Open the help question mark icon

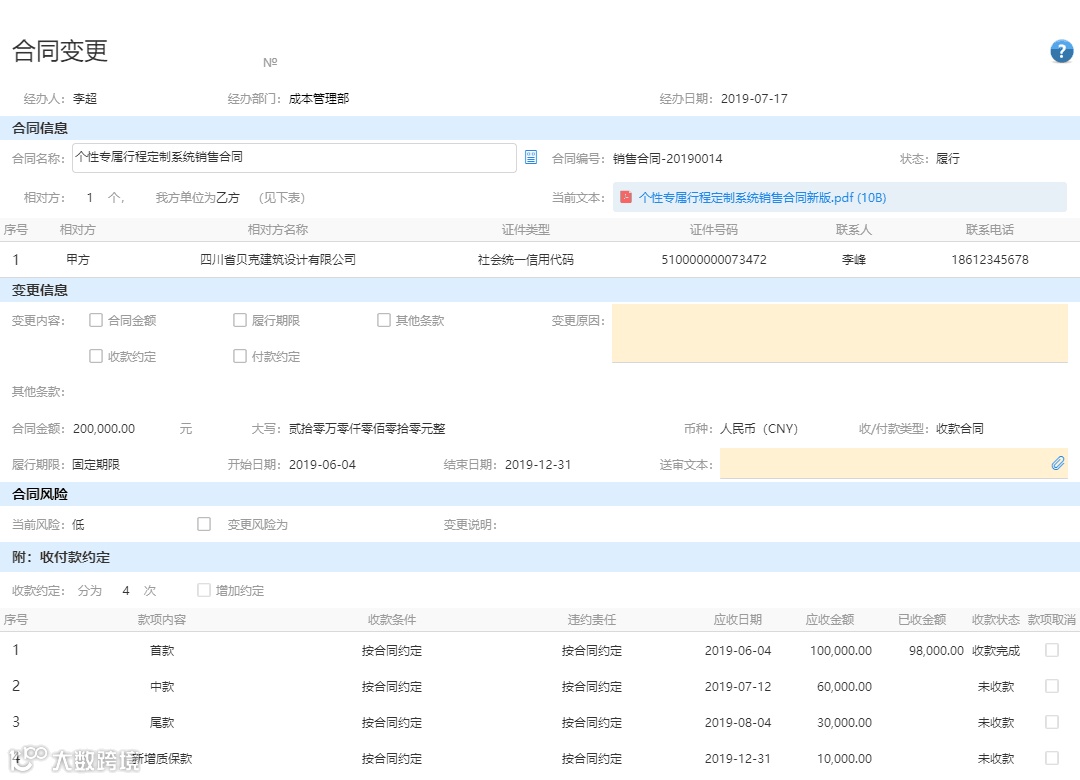(1061, 51)
